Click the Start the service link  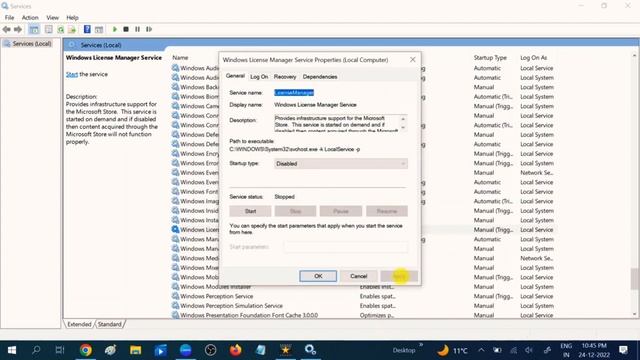(x=72, y=74)
